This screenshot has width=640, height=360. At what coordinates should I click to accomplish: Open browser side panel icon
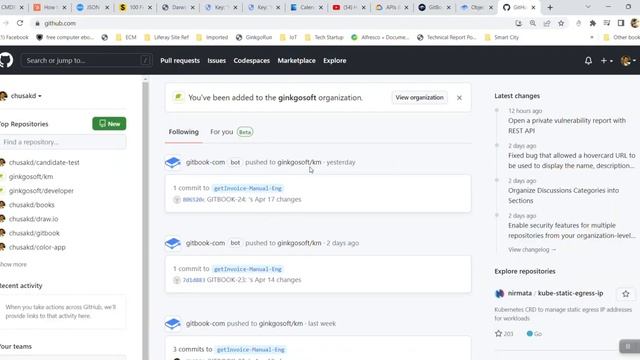point(621,23)
